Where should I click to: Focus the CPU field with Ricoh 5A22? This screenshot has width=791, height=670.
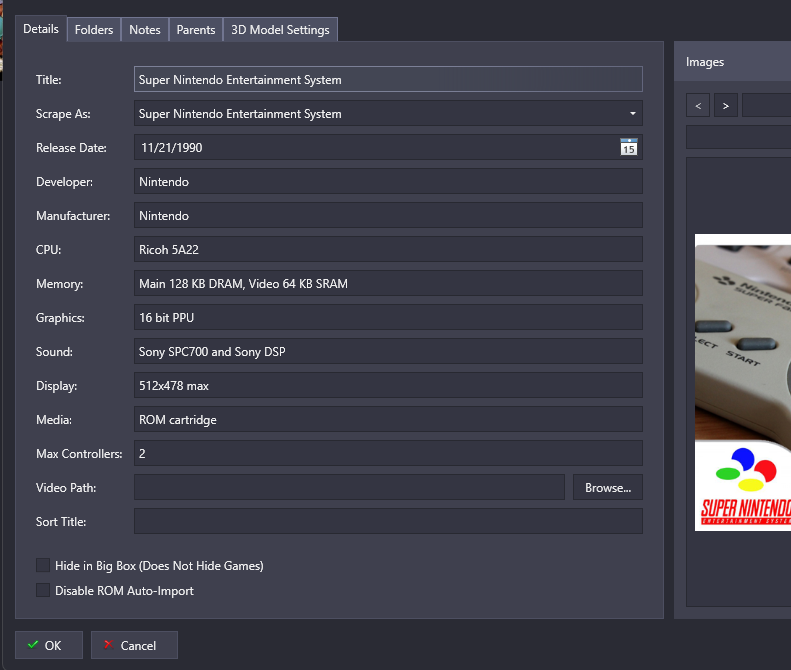coord(388,250)
